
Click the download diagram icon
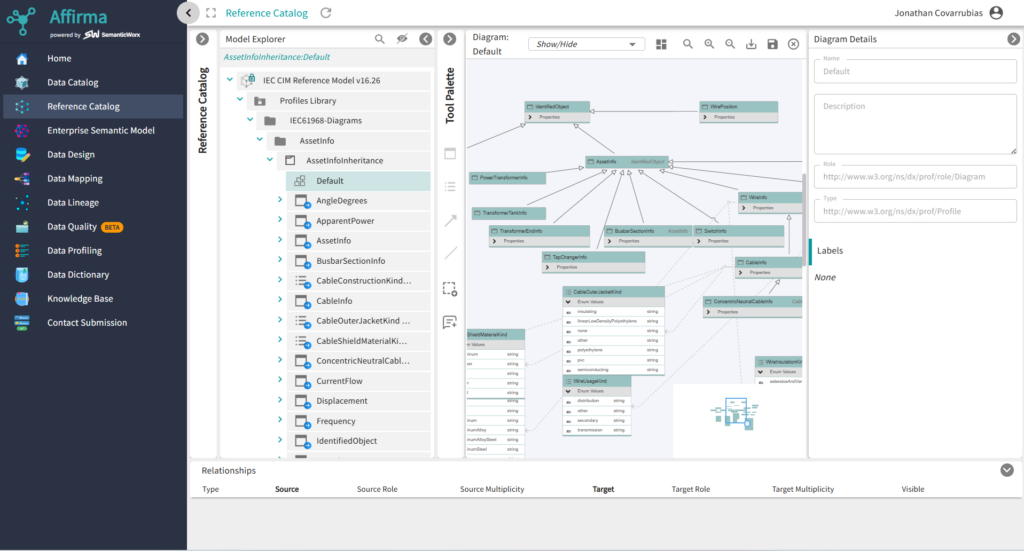[x=751, y=44]
